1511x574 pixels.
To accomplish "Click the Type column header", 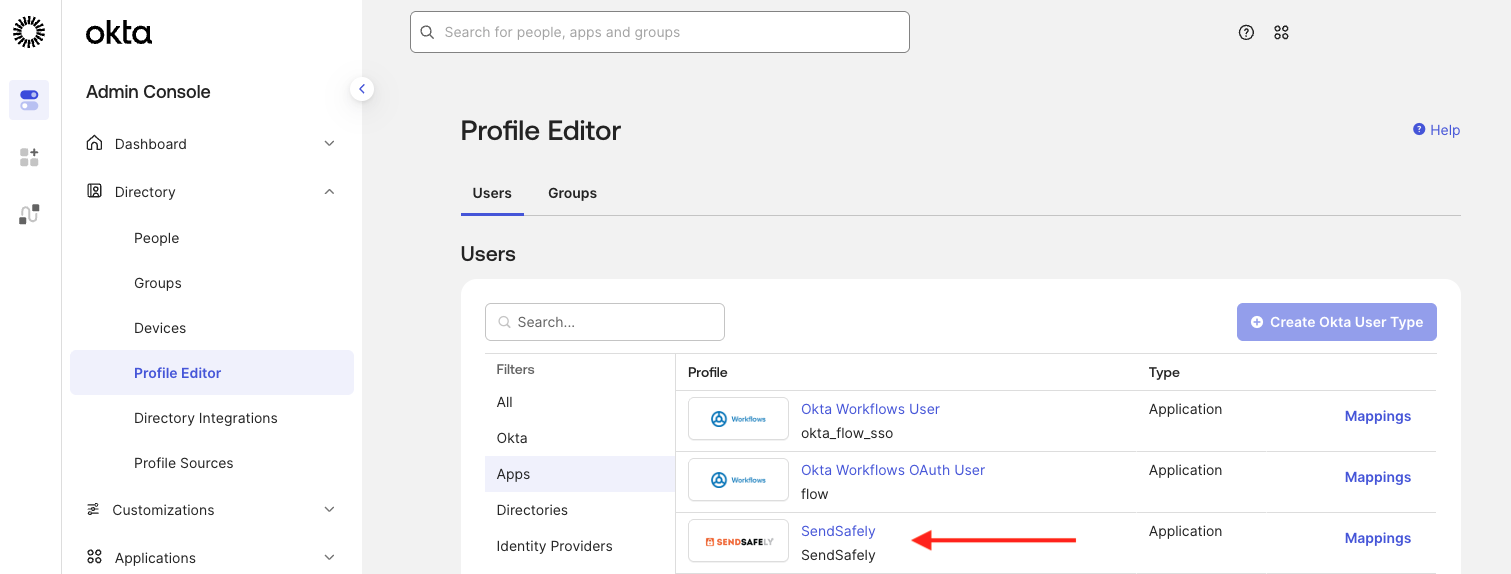I will [x=1164, y=372].
